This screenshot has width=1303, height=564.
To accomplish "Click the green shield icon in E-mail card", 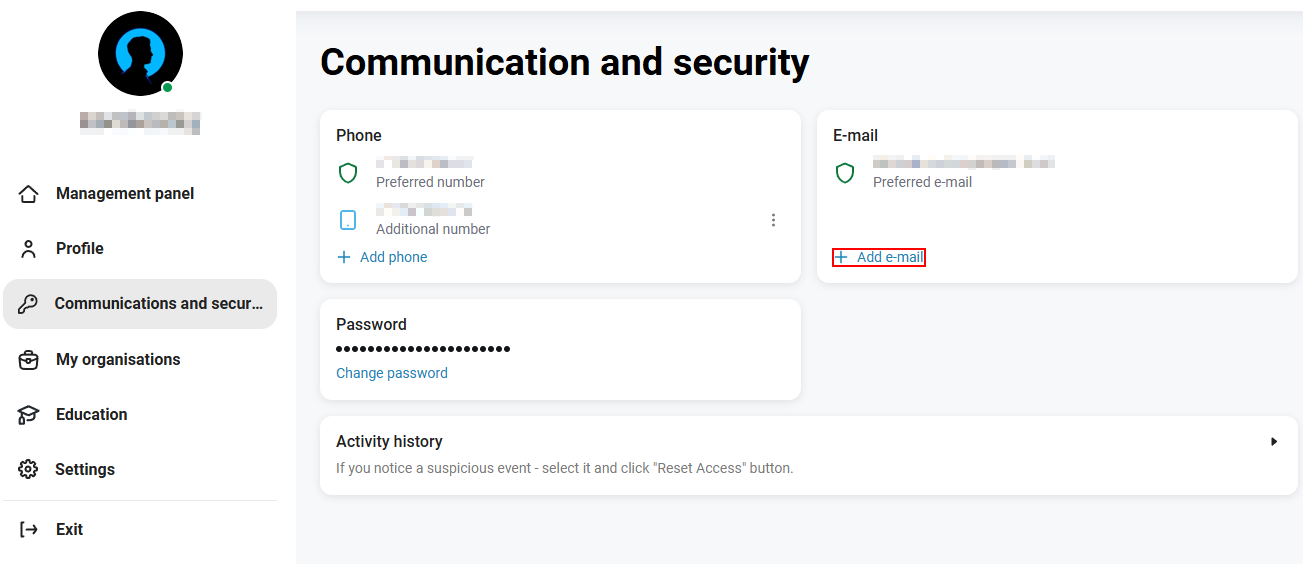I will click(x=845, y=173).
